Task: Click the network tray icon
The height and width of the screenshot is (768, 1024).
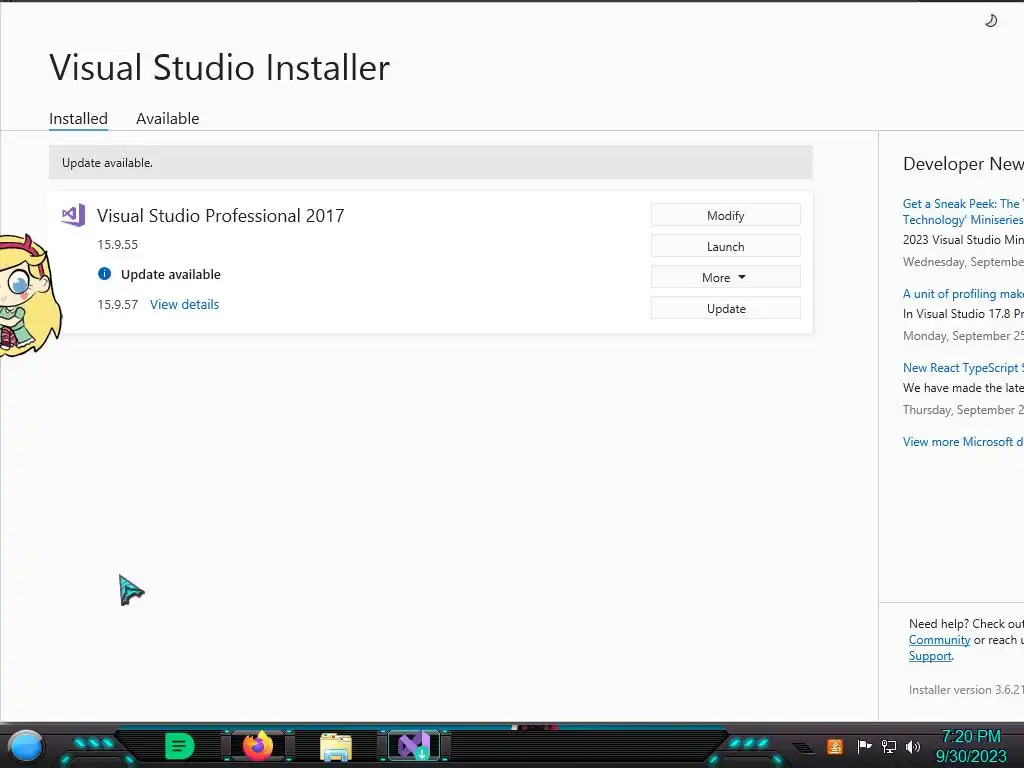Action: (889, 746)
